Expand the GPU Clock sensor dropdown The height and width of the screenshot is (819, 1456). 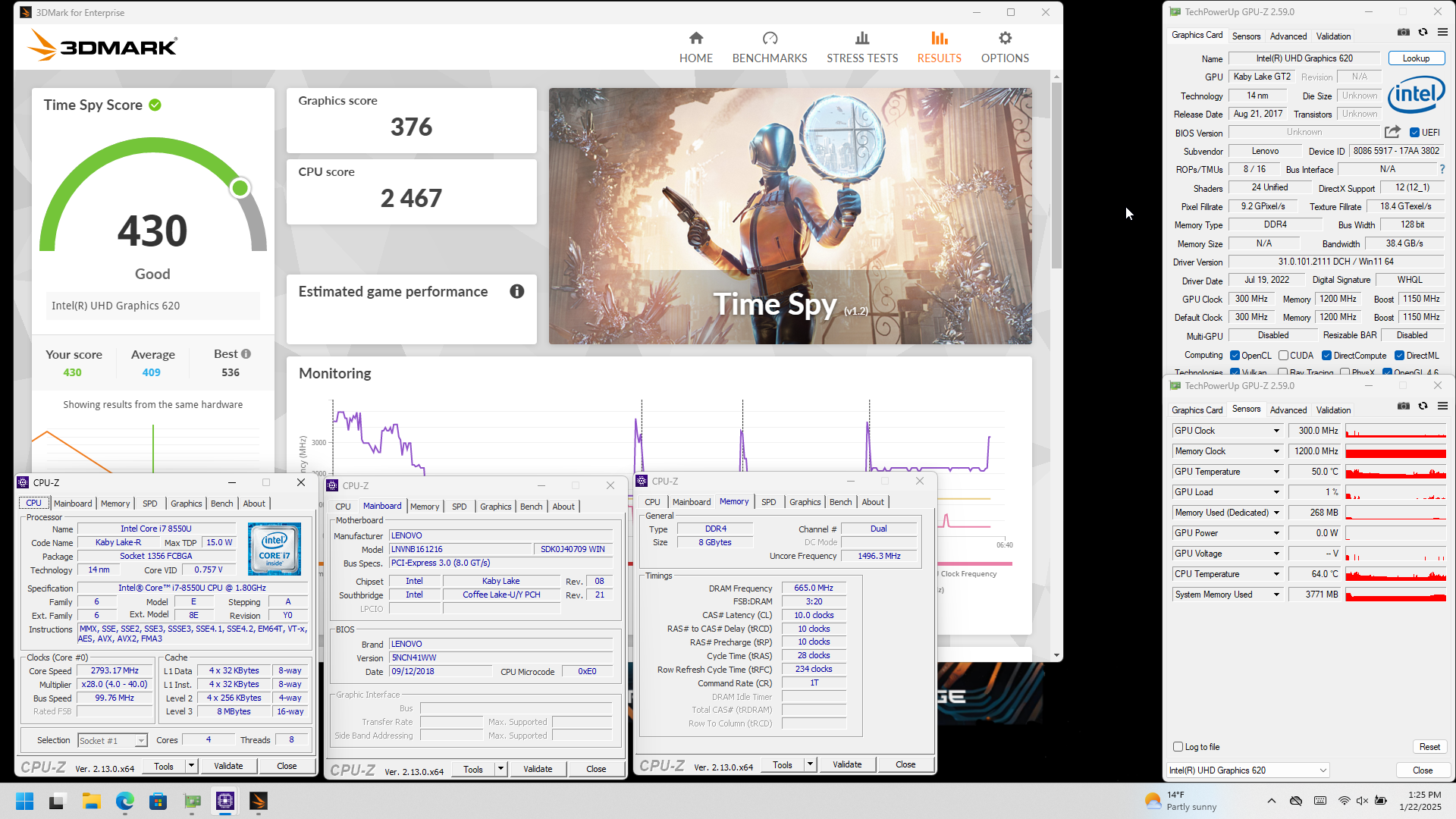(1276, 431)
